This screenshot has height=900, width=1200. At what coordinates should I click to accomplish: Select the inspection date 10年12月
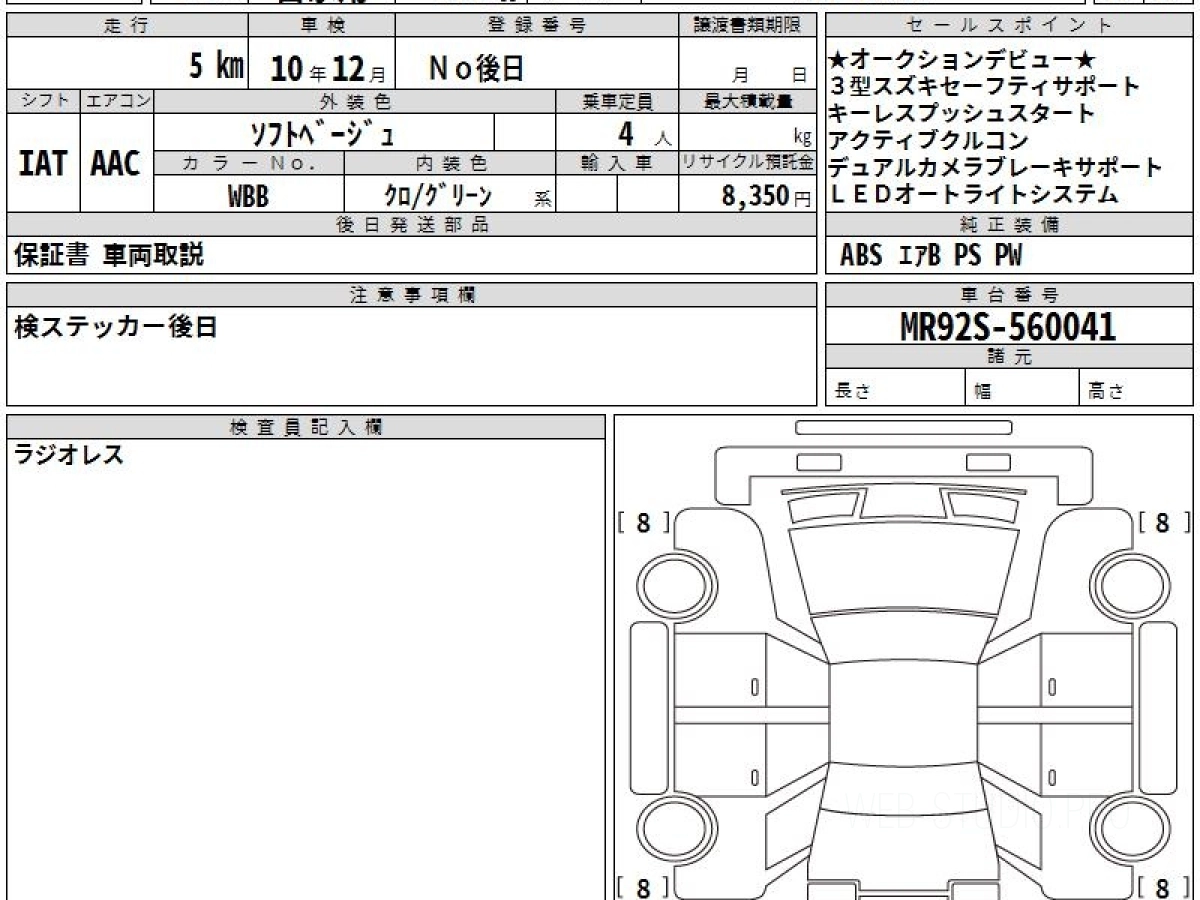[x=328, y=69]
